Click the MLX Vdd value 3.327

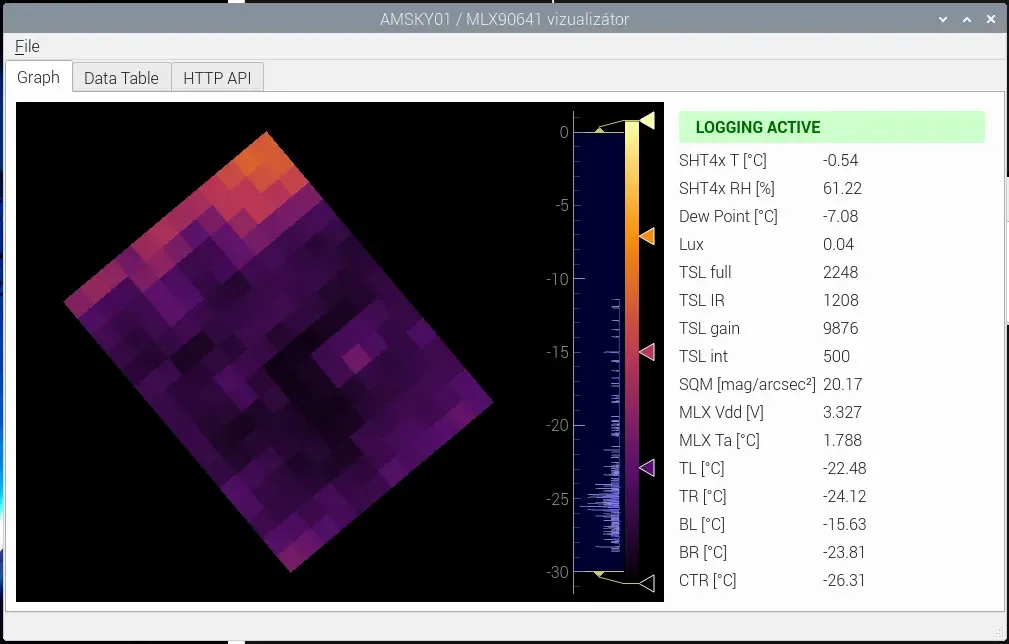pyautogui.click(x=842, y=412)
